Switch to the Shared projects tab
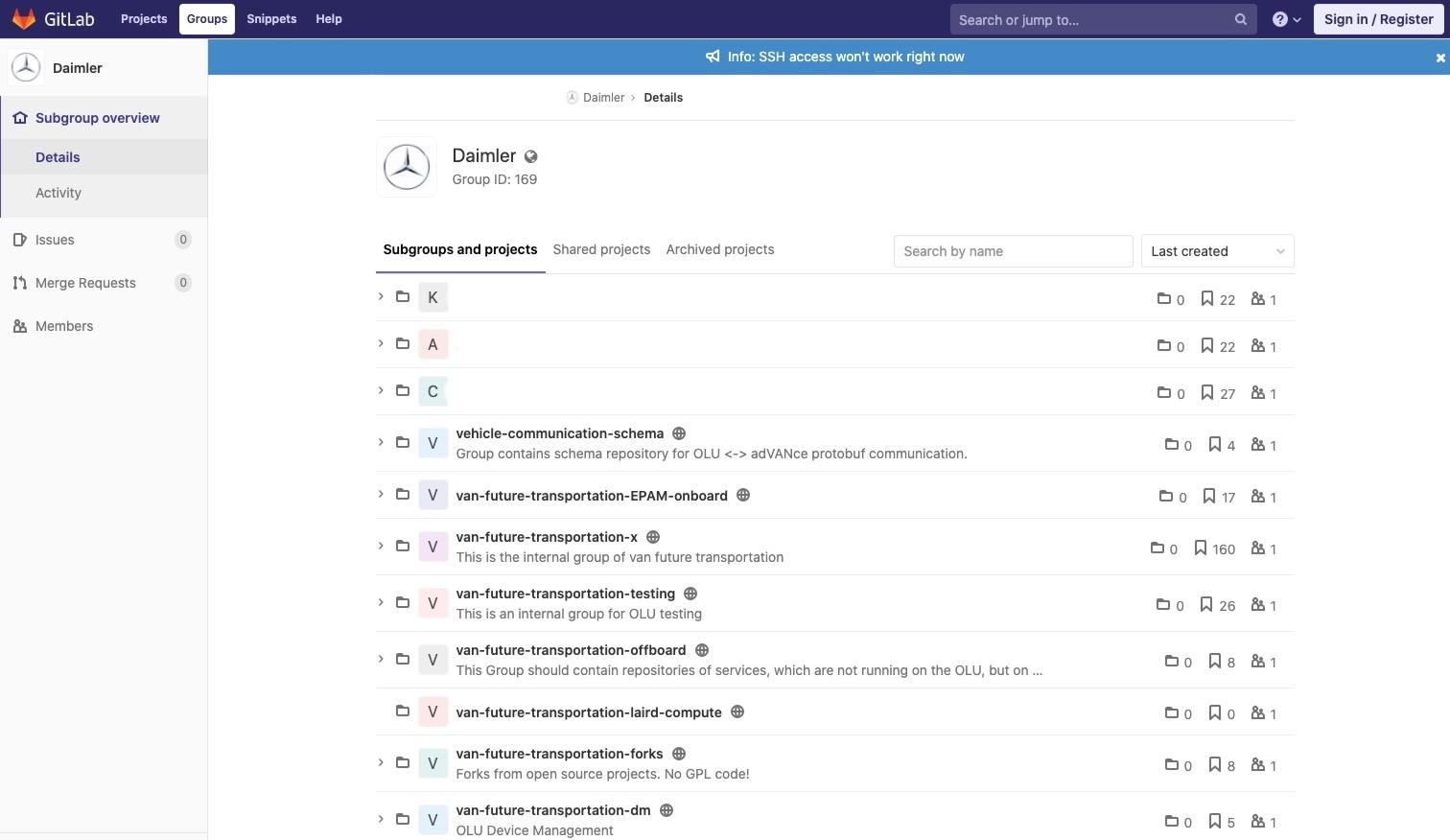Viewport: 1450px width, 840px height. point(601,249)
